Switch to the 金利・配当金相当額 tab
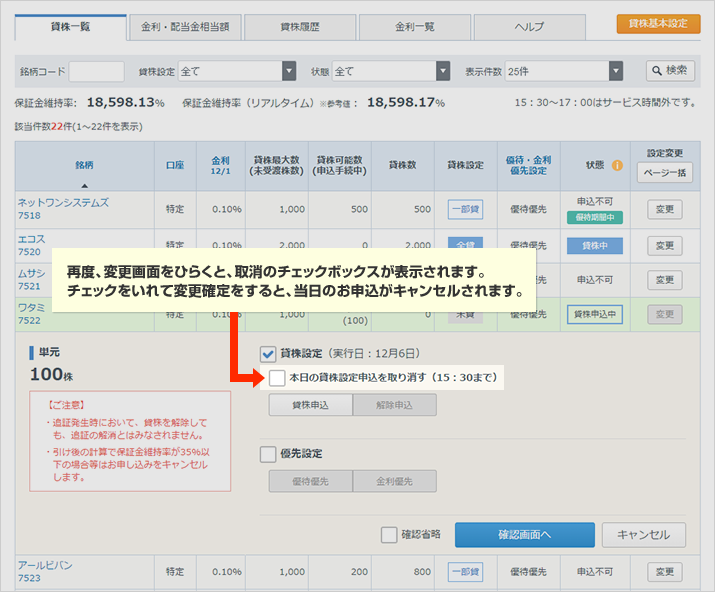The height and width of the screenshot is (592, 715). 185,27
